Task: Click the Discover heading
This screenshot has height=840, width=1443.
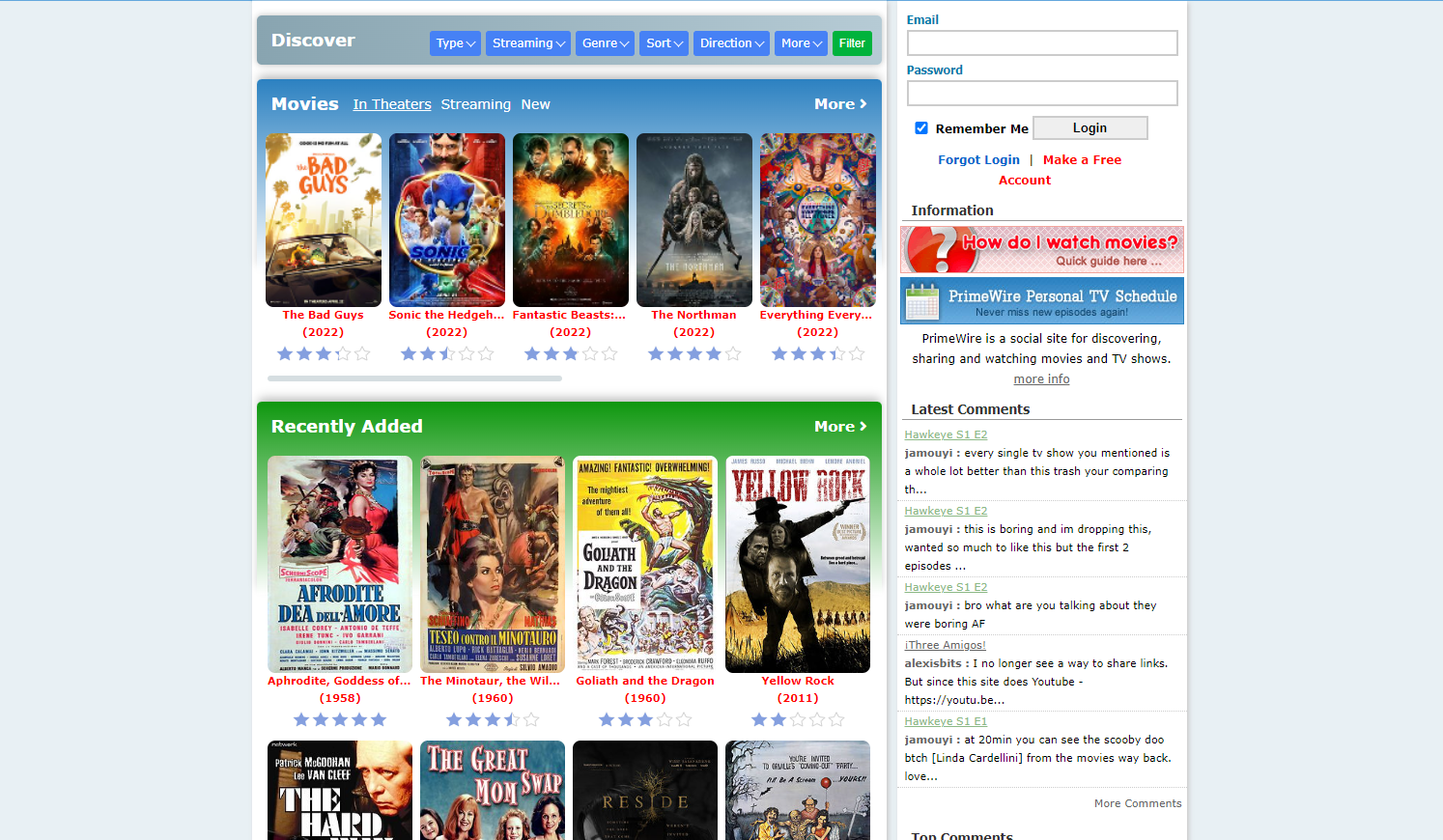Action: [313, 41]
